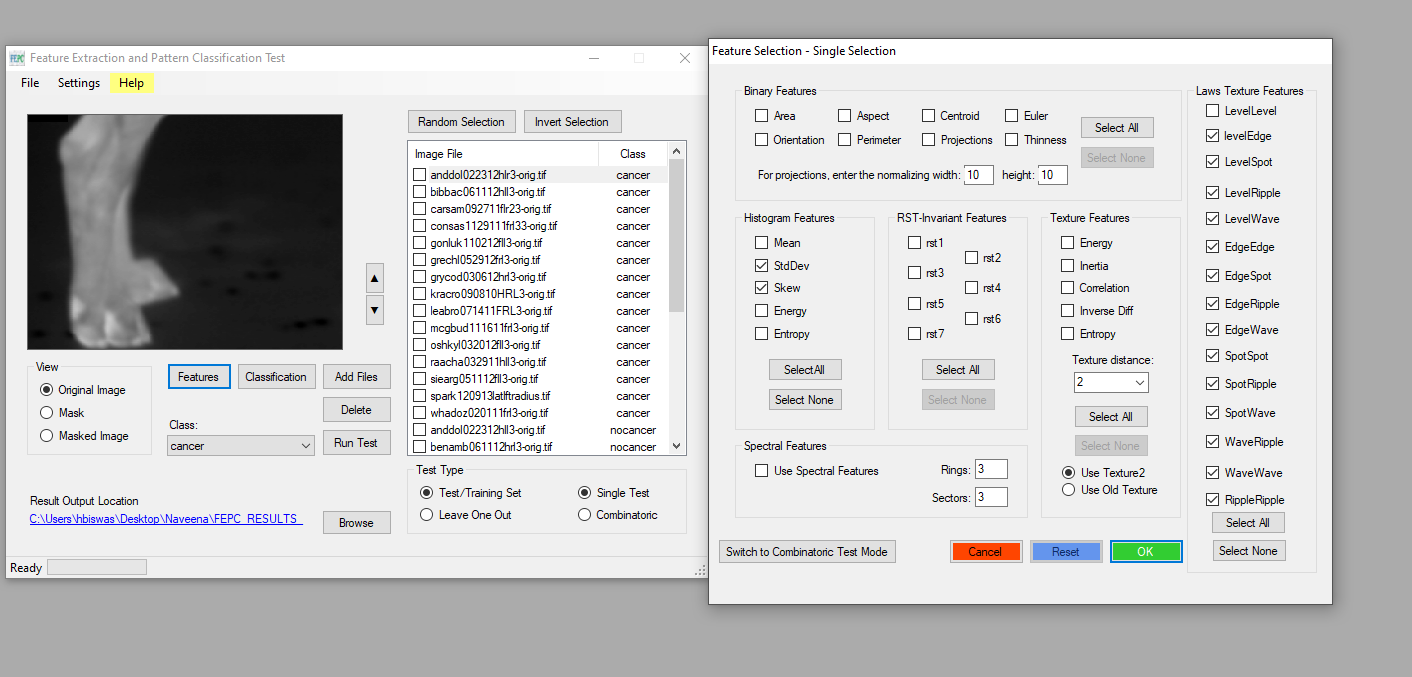Select Use Old Texture option
The image size is (1412, 677).
(x=1069, y=490)
